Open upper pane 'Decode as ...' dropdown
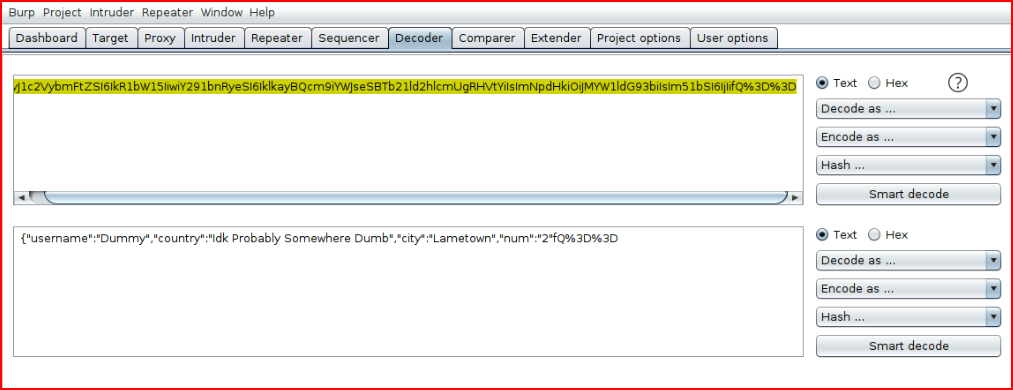1013x390 pixels. click(x=908, y=109)
